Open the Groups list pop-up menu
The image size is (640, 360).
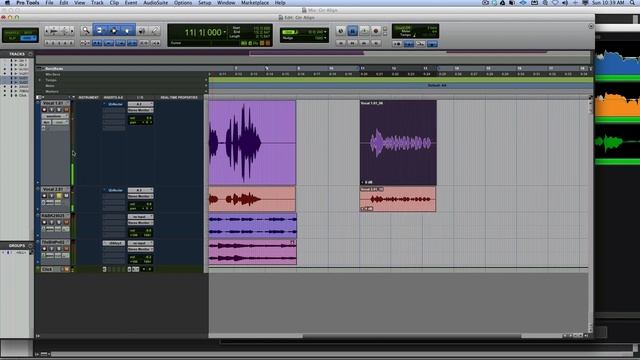click(30, 246)
